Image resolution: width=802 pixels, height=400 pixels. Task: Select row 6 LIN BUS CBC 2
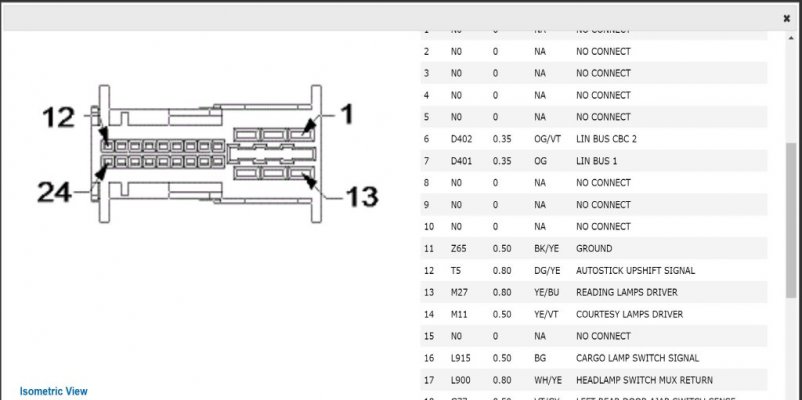pos(594,139)
